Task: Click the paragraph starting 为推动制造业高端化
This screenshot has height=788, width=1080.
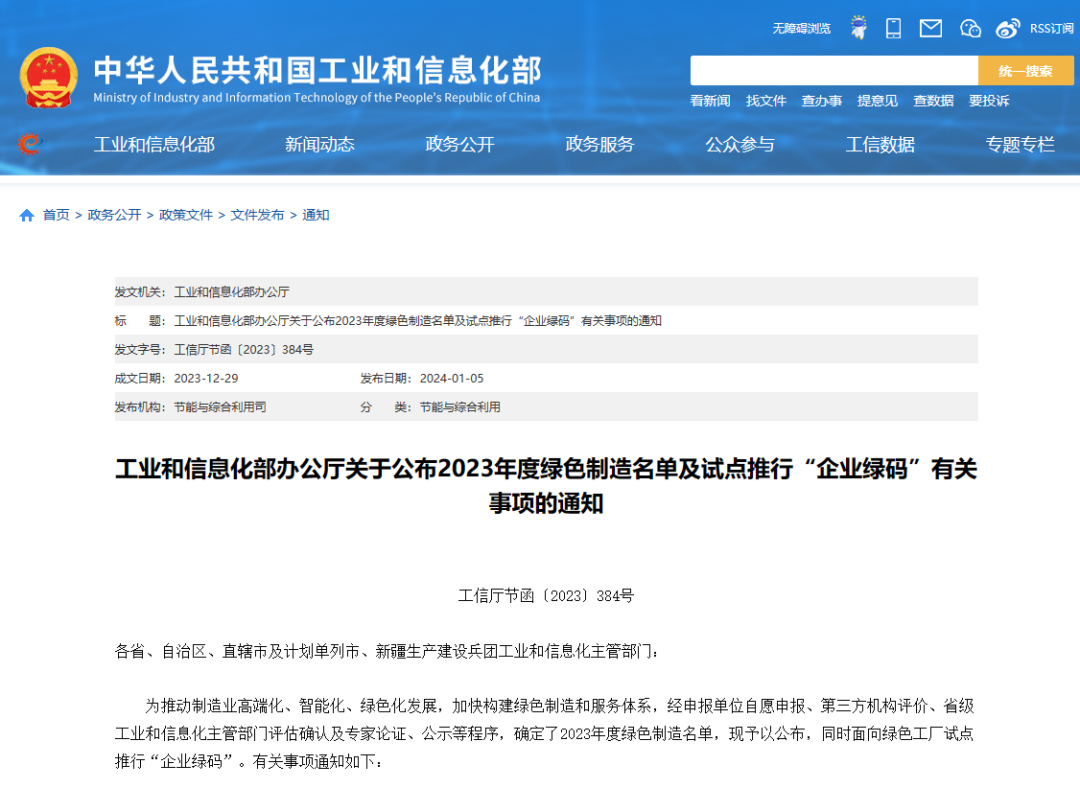Action: click(544, 734)
